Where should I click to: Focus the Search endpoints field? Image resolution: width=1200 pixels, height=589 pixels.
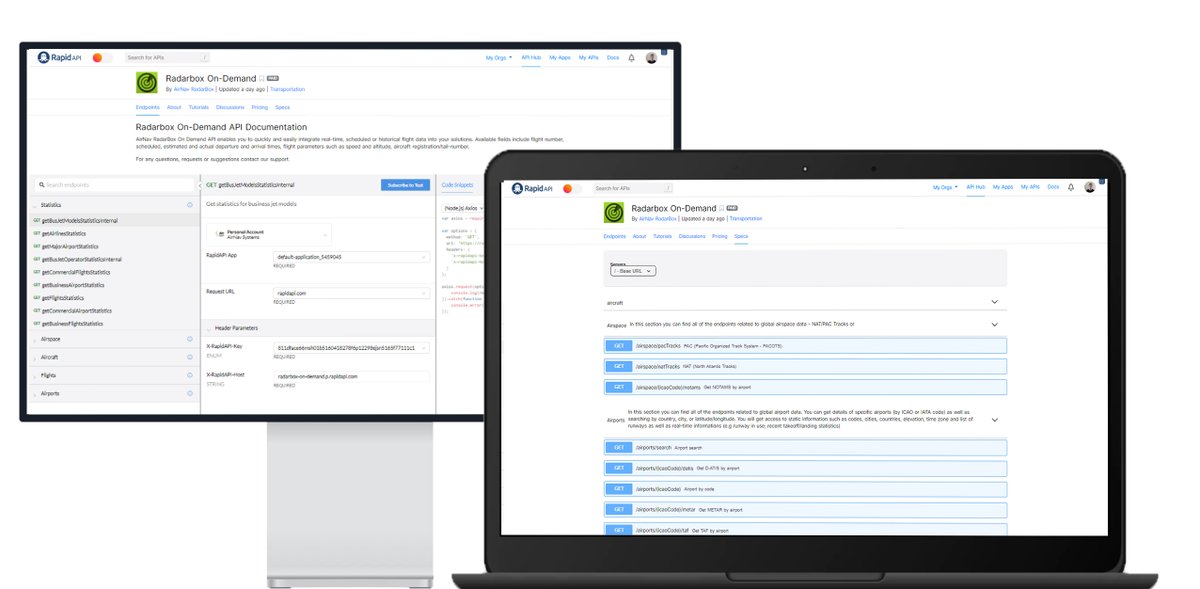coord(115,185)
